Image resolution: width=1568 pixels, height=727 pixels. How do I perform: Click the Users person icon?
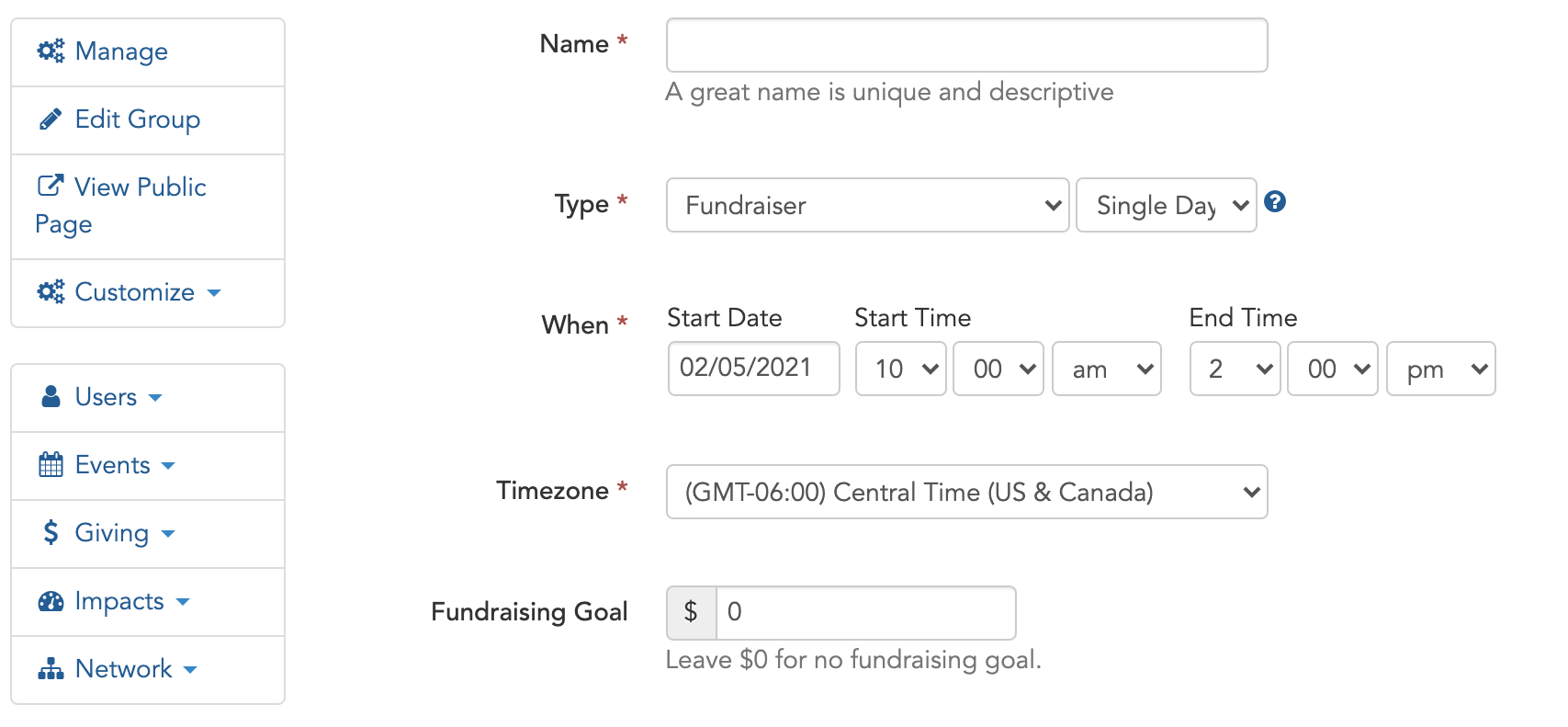(x=51, y=396)
